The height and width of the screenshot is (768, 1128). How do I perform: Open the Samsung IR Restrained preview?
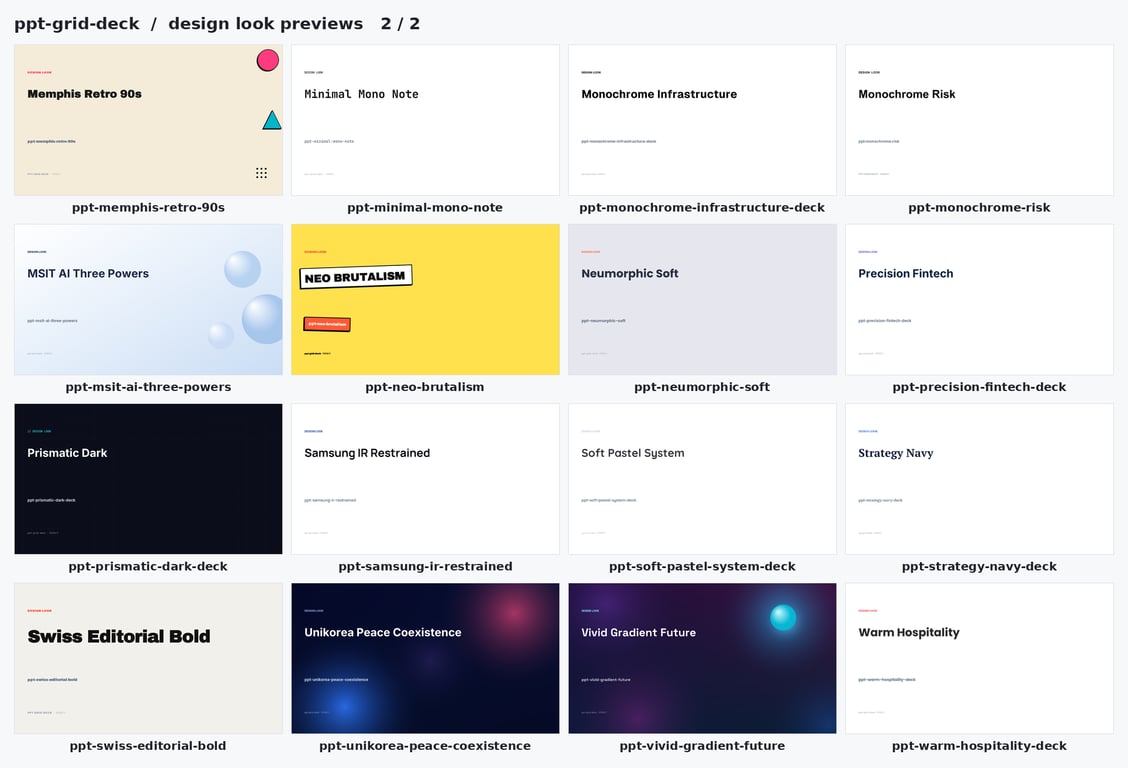point(425,479)
